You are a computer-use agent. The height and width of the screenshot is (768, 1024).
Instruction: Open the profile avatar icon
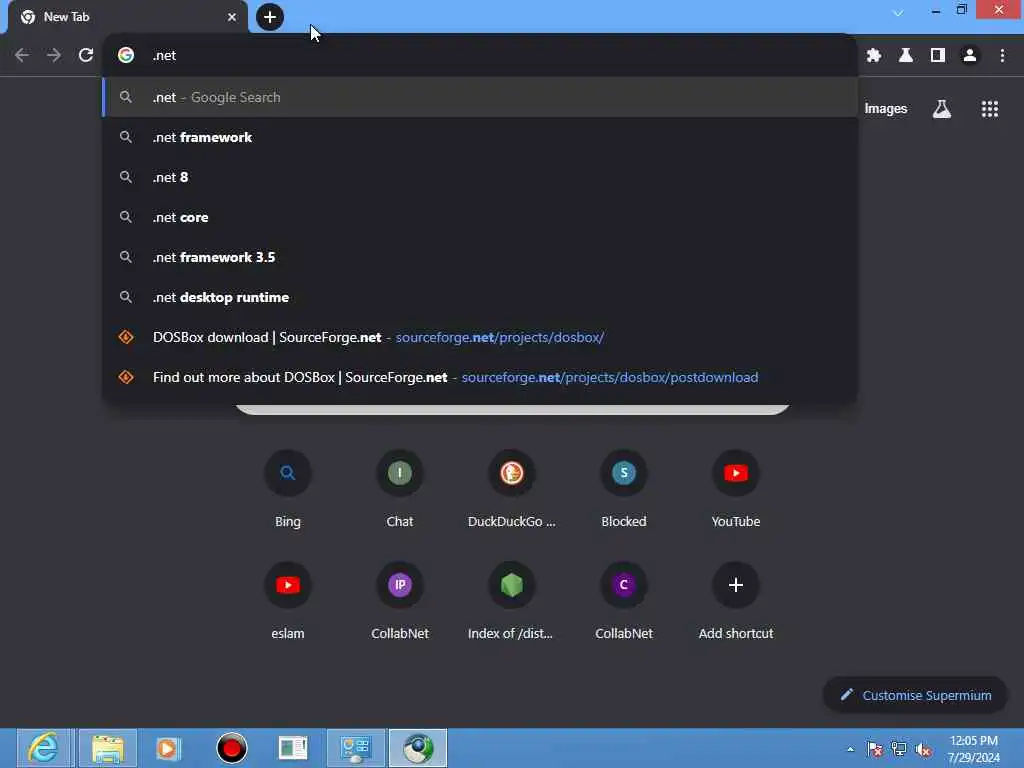click(970, 56)
